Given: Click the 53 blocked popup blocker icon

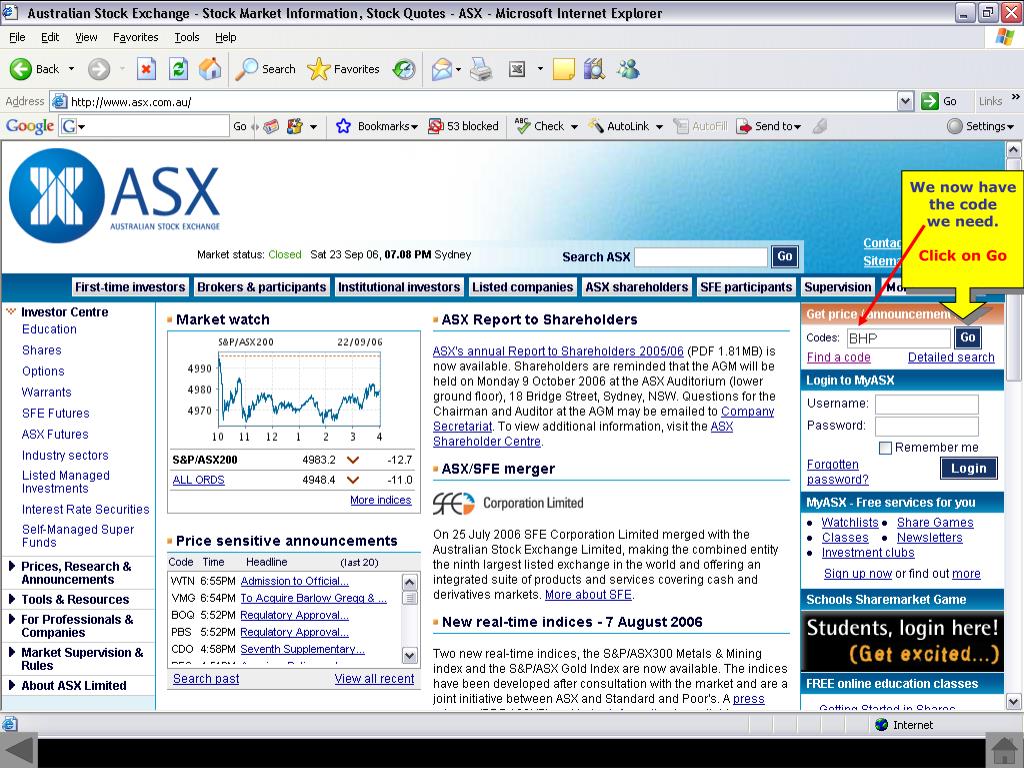Looking at the screenshot, I should point(436,126).
